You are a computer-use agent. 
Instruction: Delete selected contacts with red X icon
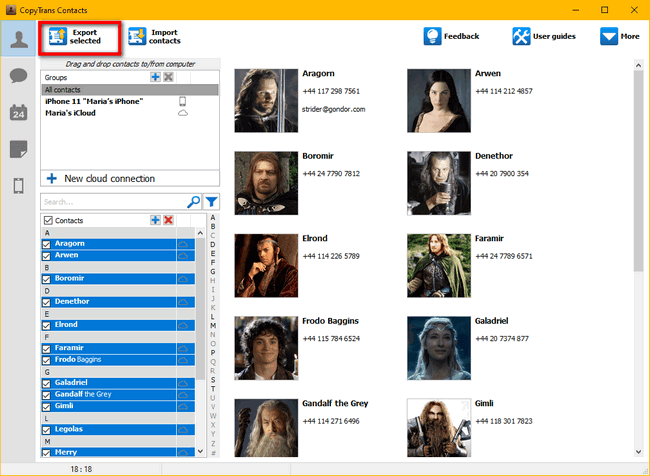168,220
